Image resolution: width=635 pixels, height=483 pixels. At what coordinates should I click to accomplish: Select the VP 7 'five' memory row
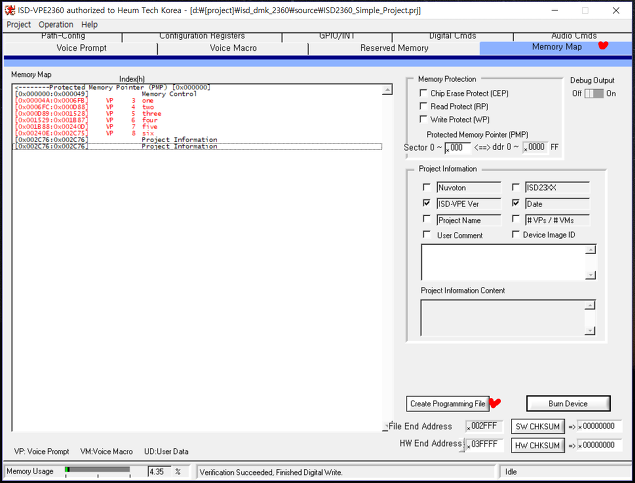pyautogui.click(x=198, y=126)
